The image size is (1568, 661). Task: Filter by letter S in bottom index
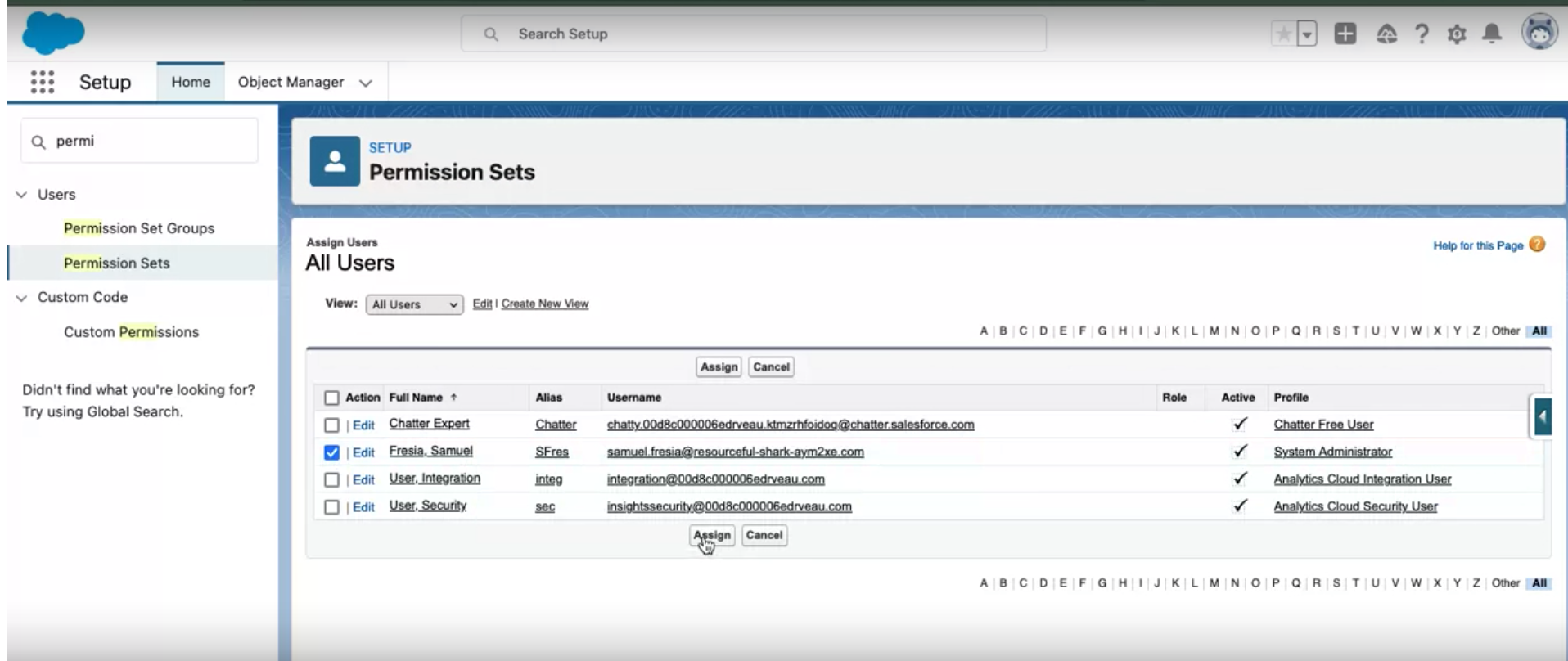coord(1336,583)
